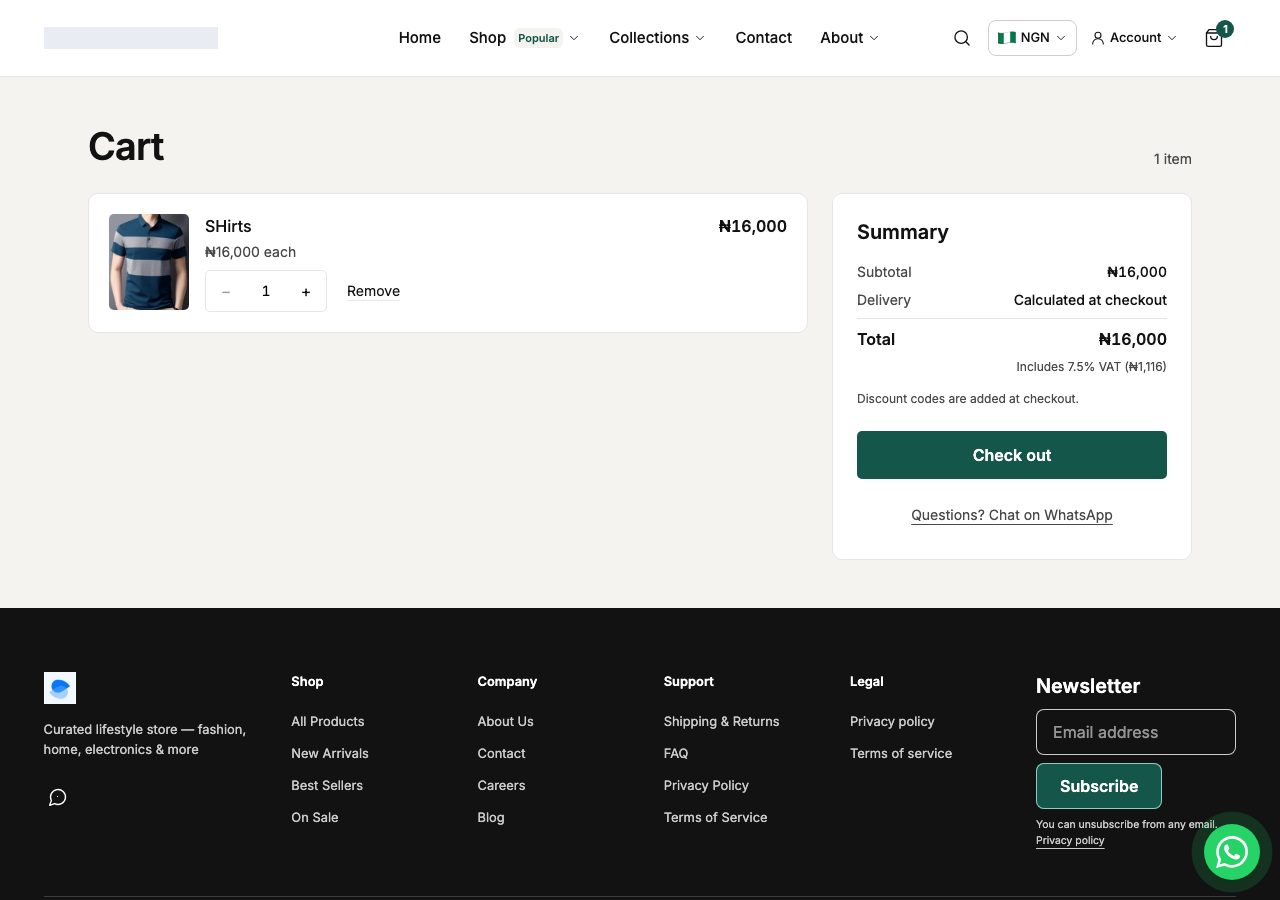Open the FAQ footer link
The height and width of the screenshot is (900, 1280).
click(x=676, y=753)
